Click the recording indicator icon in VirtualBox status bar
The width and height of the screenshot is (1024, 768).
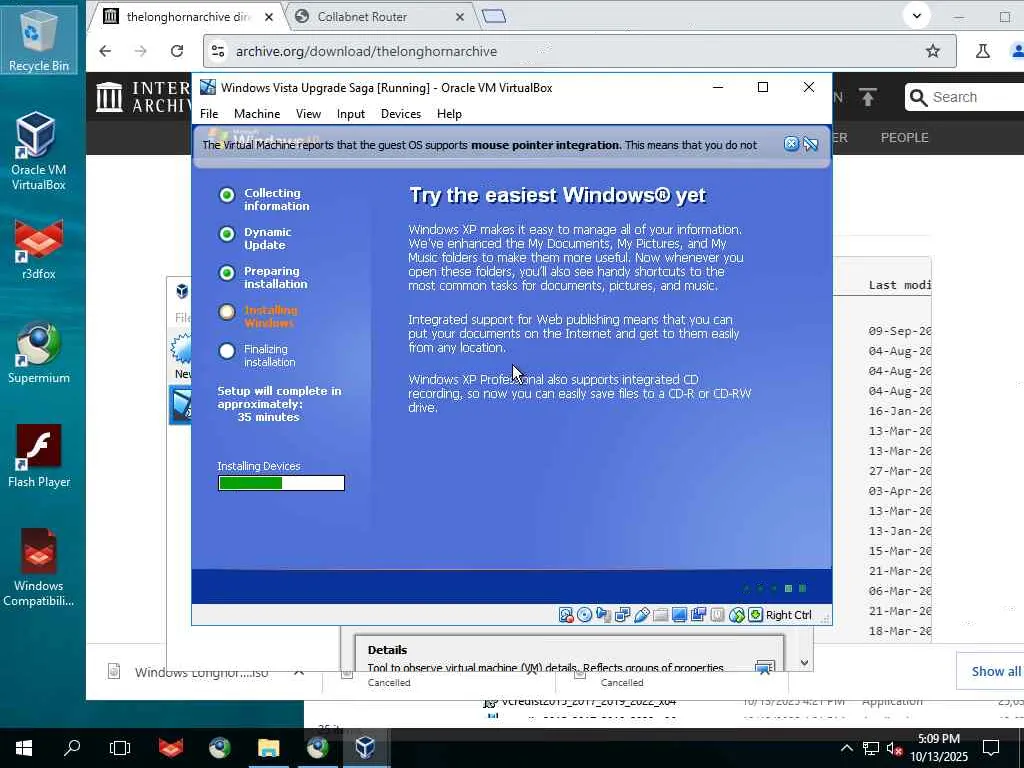(698, 615)
